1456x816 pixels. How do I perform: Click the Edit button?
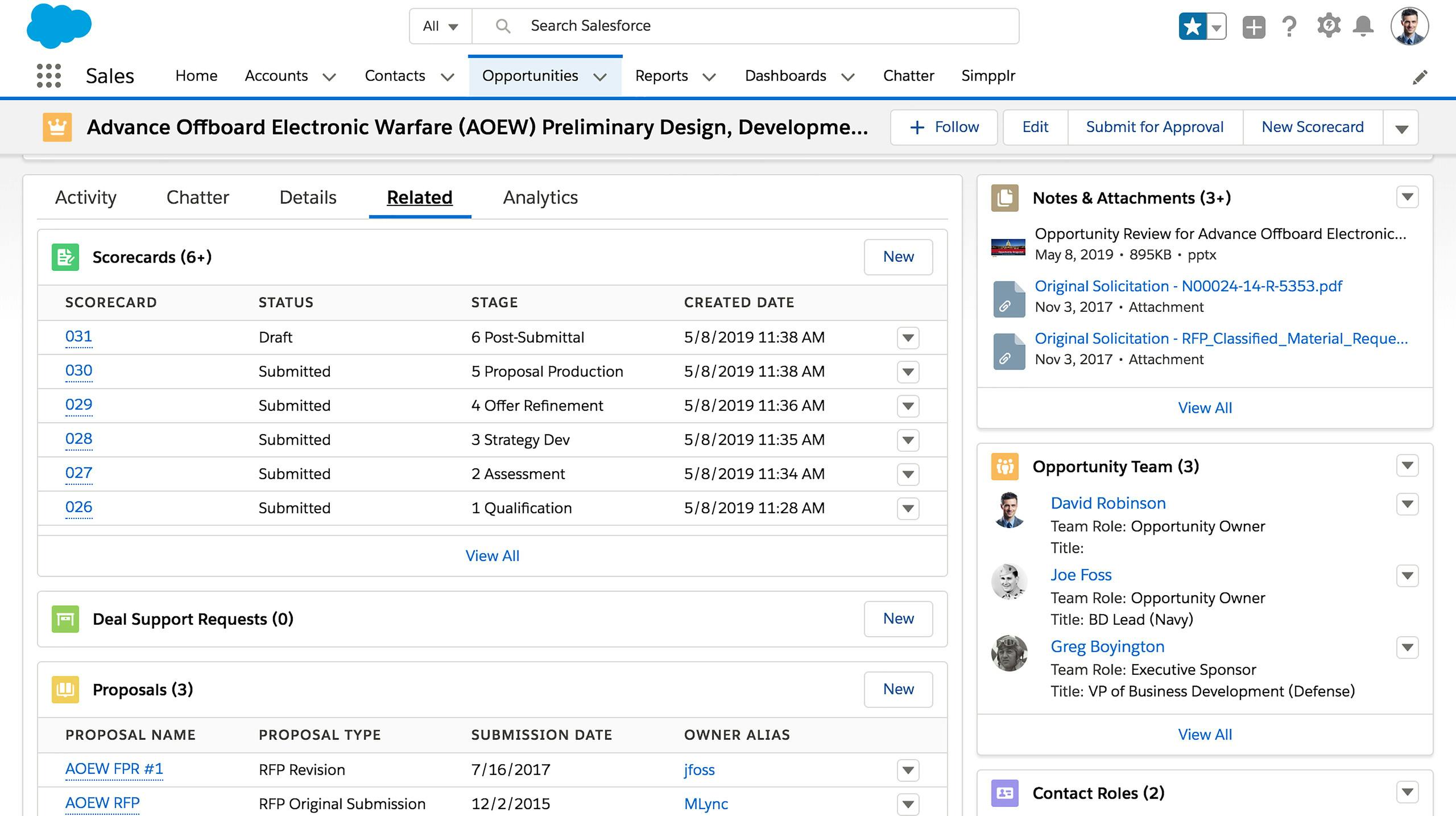point(1035,127)
